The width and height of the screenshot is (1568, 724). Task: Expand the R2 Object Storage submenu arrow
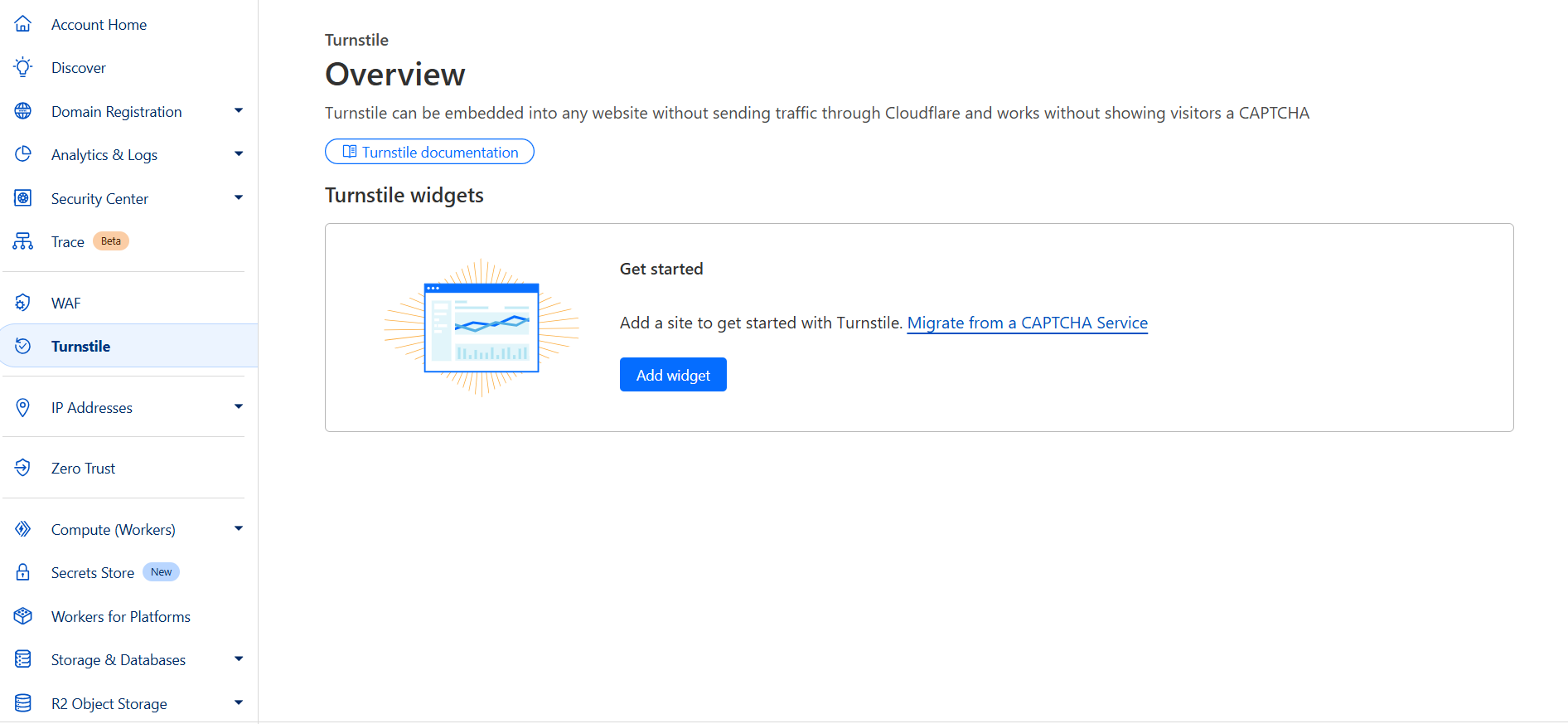239,703
